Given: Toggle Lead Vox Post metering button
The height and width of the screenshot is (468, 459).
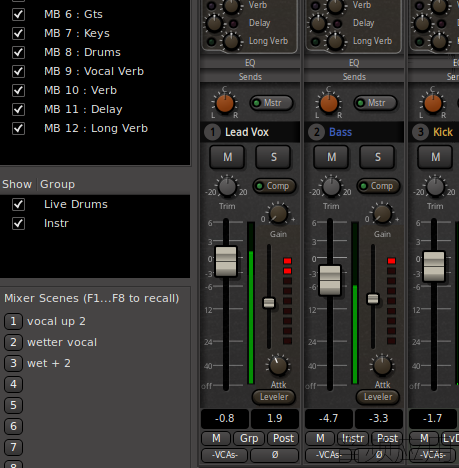Looking at the screenshot, I should [x=283, y=438].
